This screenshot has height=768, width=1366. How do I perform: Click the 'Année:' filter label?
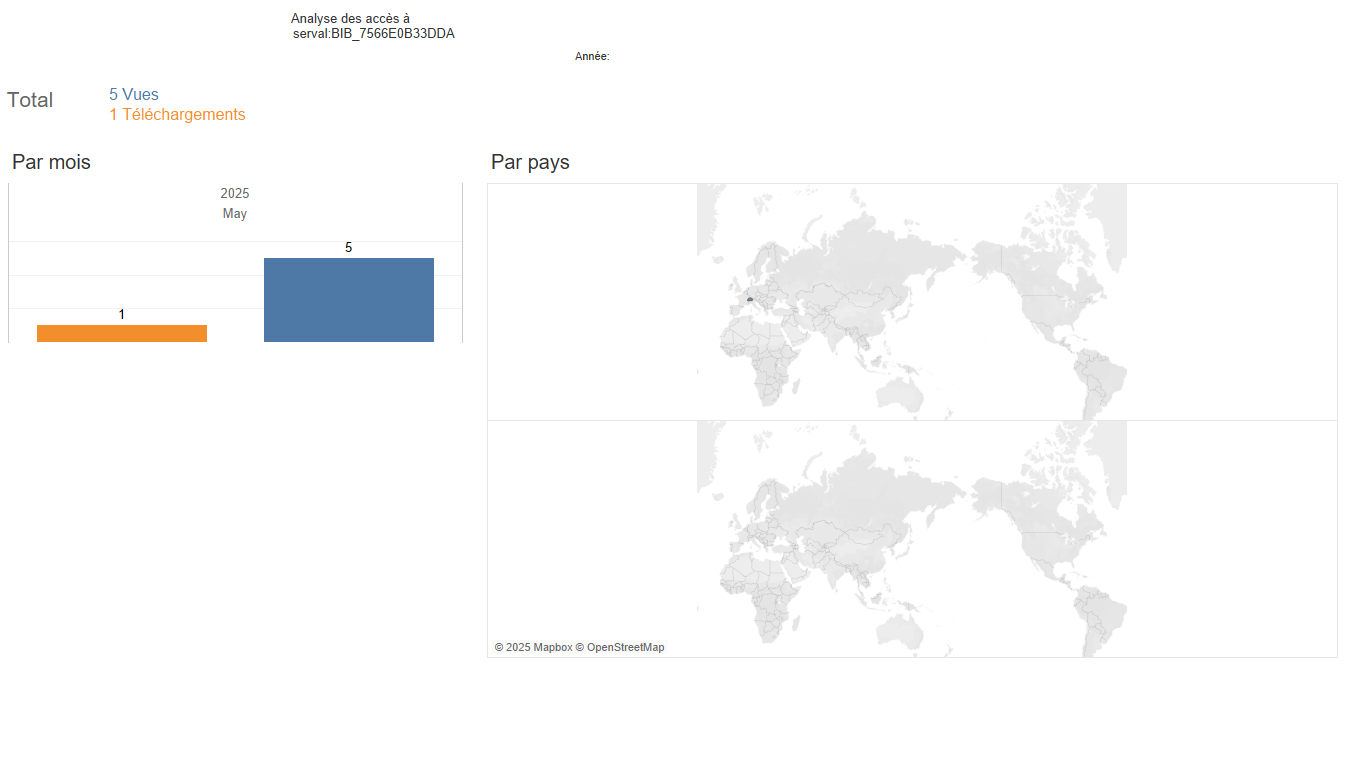592,57
